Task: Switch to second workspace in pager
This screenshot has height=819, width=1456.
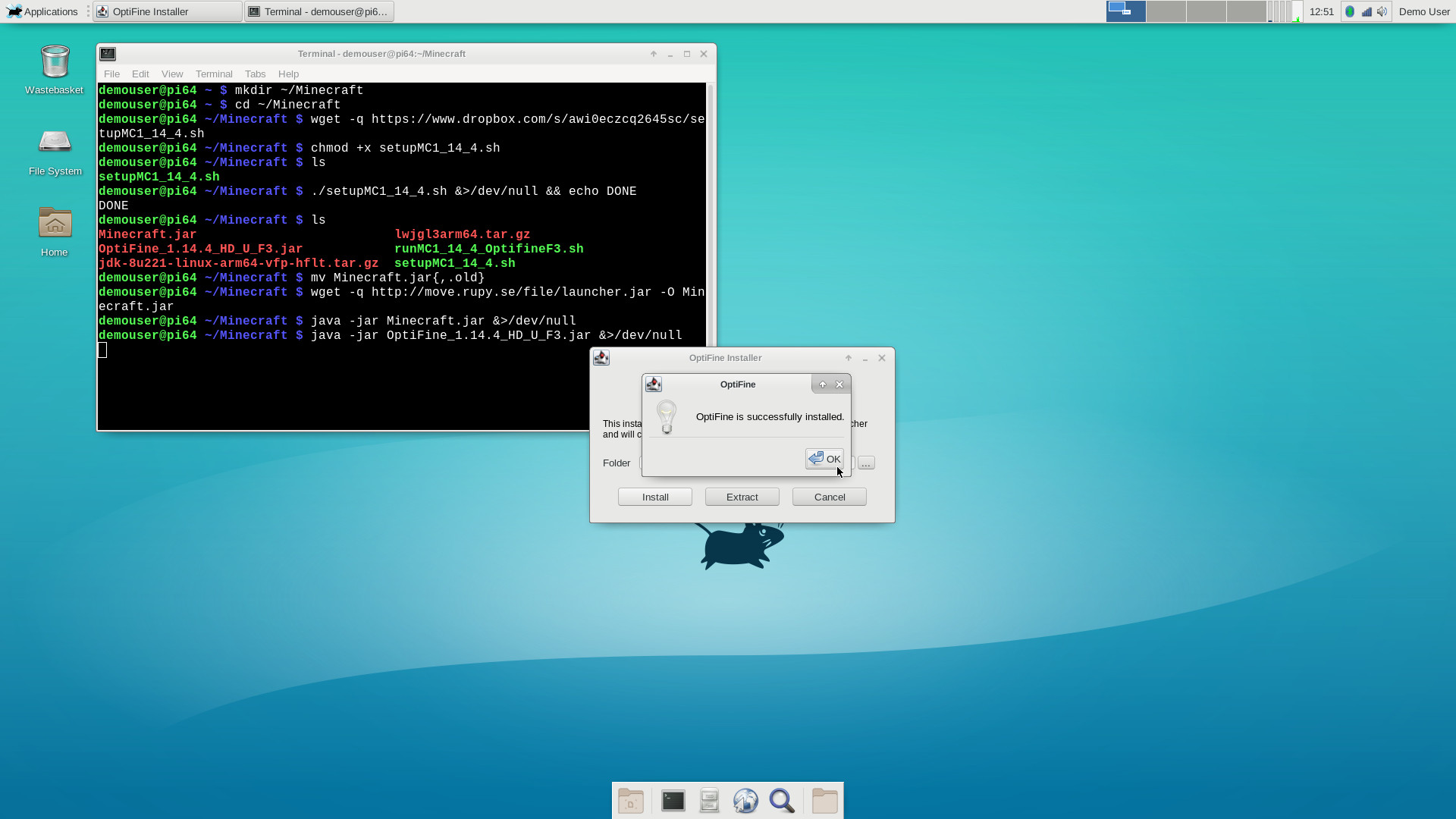Action: click(x=1166, y=11)
